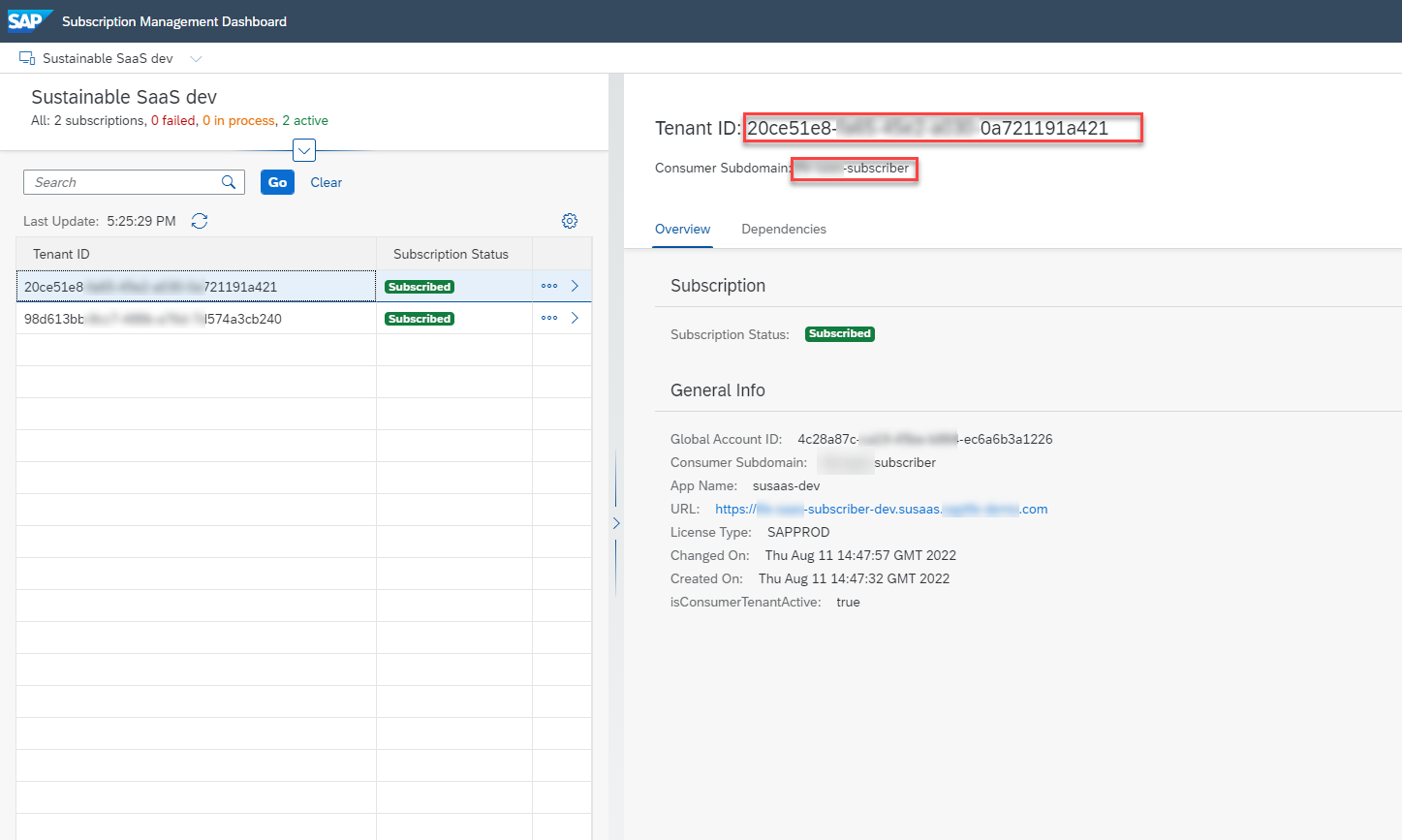Click the Go button
The width and height of the screenshot is (1402, 840).
[x=278, y=182]
